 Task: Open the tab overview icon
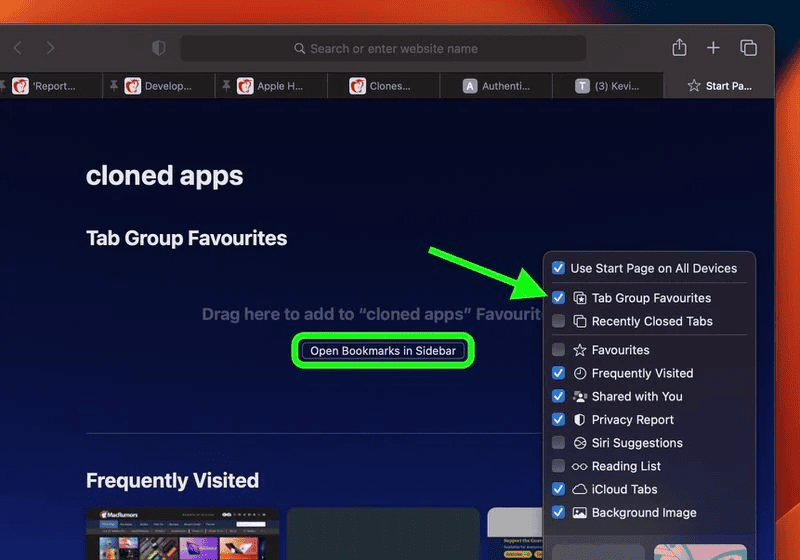748,48
